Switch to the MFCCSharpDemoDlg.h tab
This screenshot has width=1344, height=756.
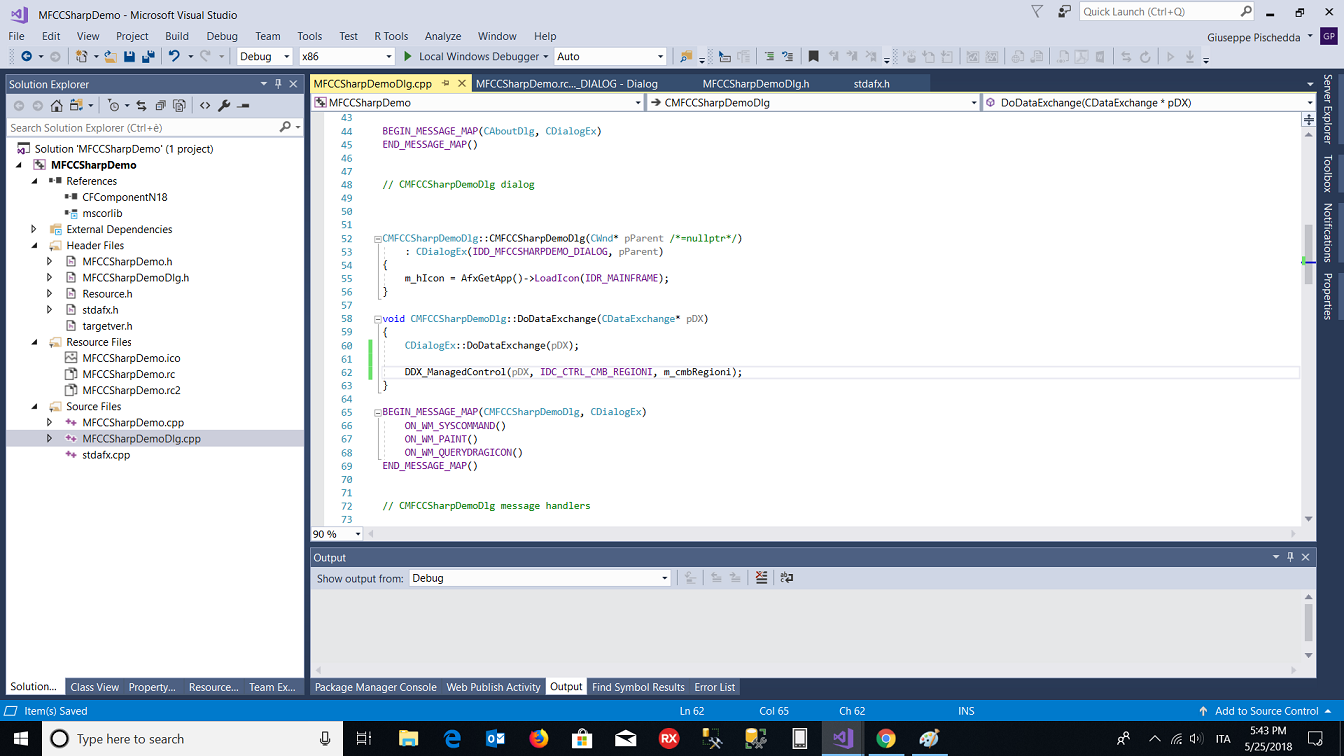click(756, 84)
